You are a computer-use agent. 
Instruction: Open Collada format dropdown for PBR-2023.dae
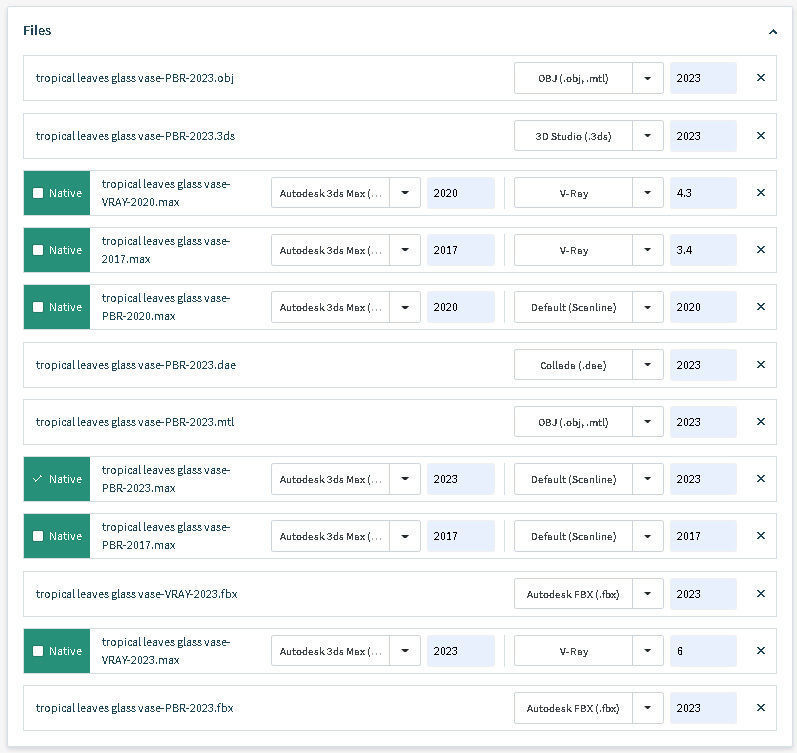coord(648,365)
